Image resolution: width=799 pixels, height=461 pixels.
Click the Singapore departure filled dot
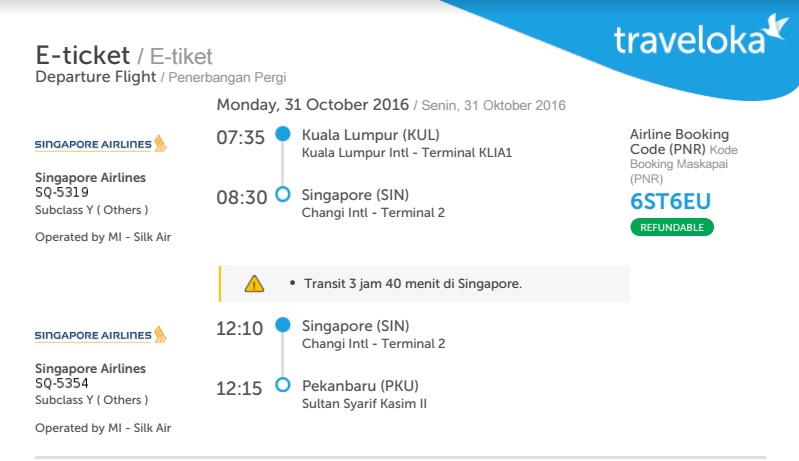coord(283,325)
